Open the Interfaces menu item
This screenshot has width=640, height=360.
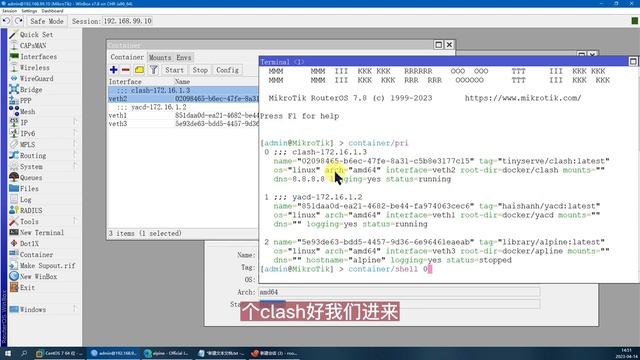(38, 57)
